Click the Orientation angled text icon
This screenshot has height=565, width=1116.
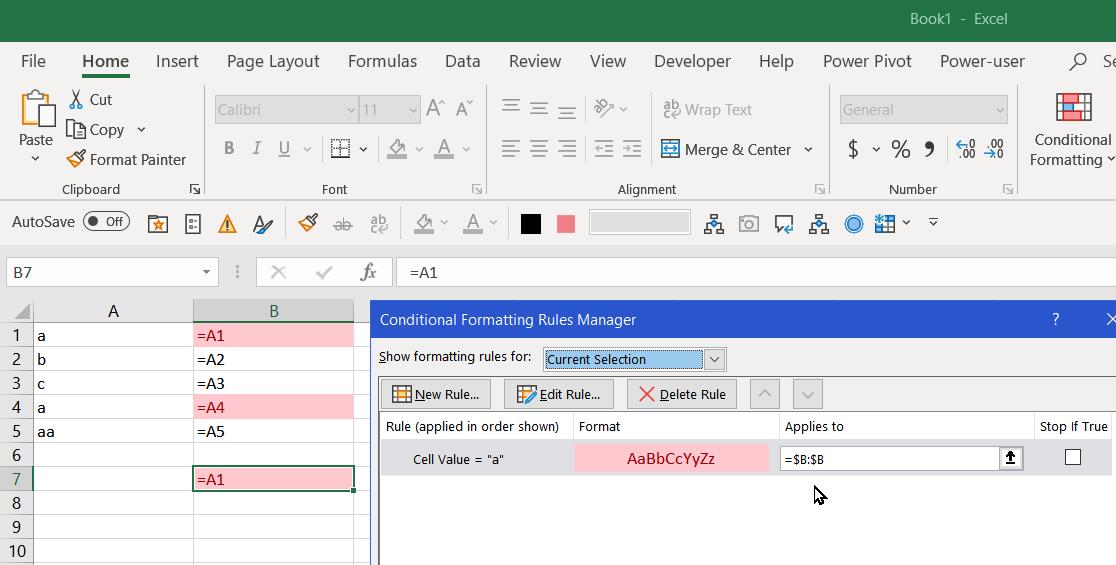pyautogui.click(x=604, y=108)
